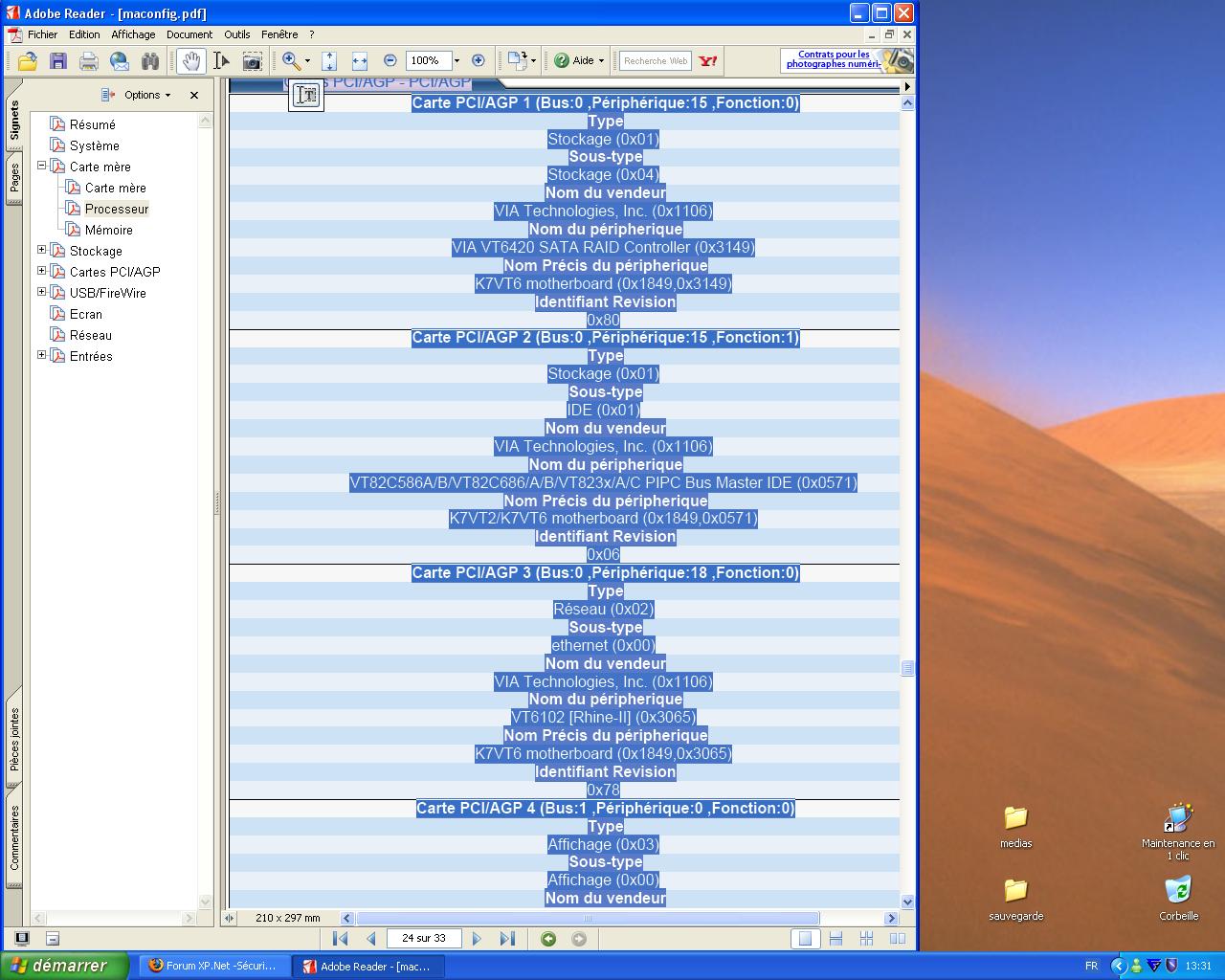Print the document with the printer icon
This screenshot has width=1225, height=980.
pyautogui.click(x=89, y=61)
